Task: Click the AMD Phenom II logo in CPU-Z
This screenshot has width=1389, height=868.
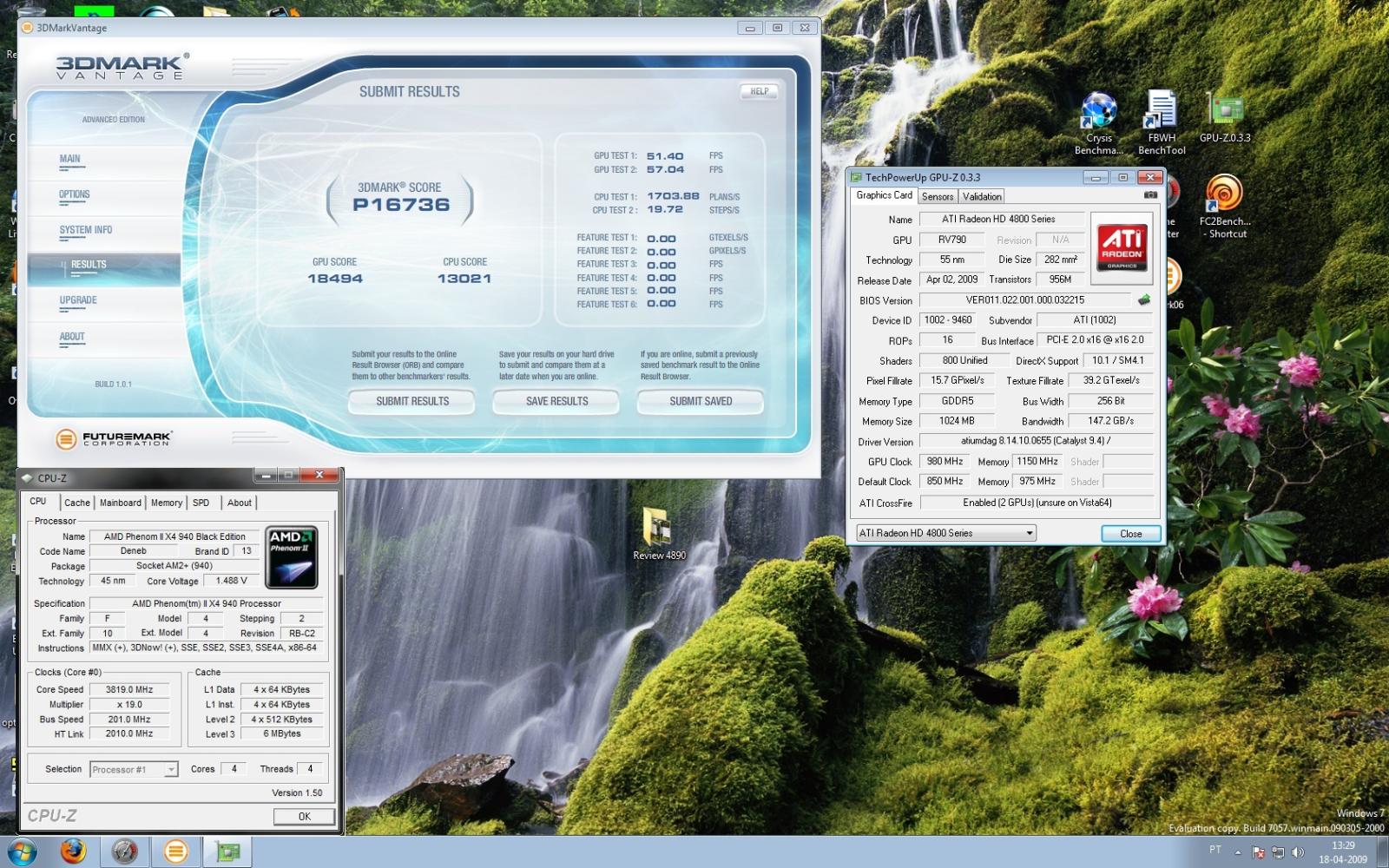Action: point(292,557)
